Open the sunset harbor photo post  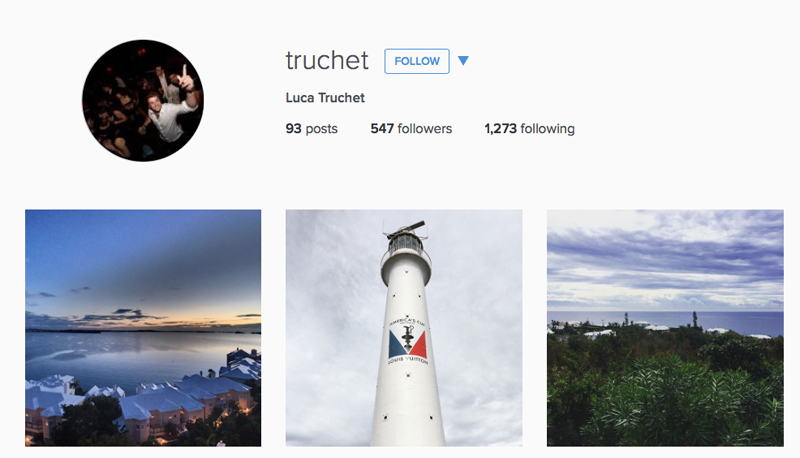pyautogui.click(x=143, y=328)
